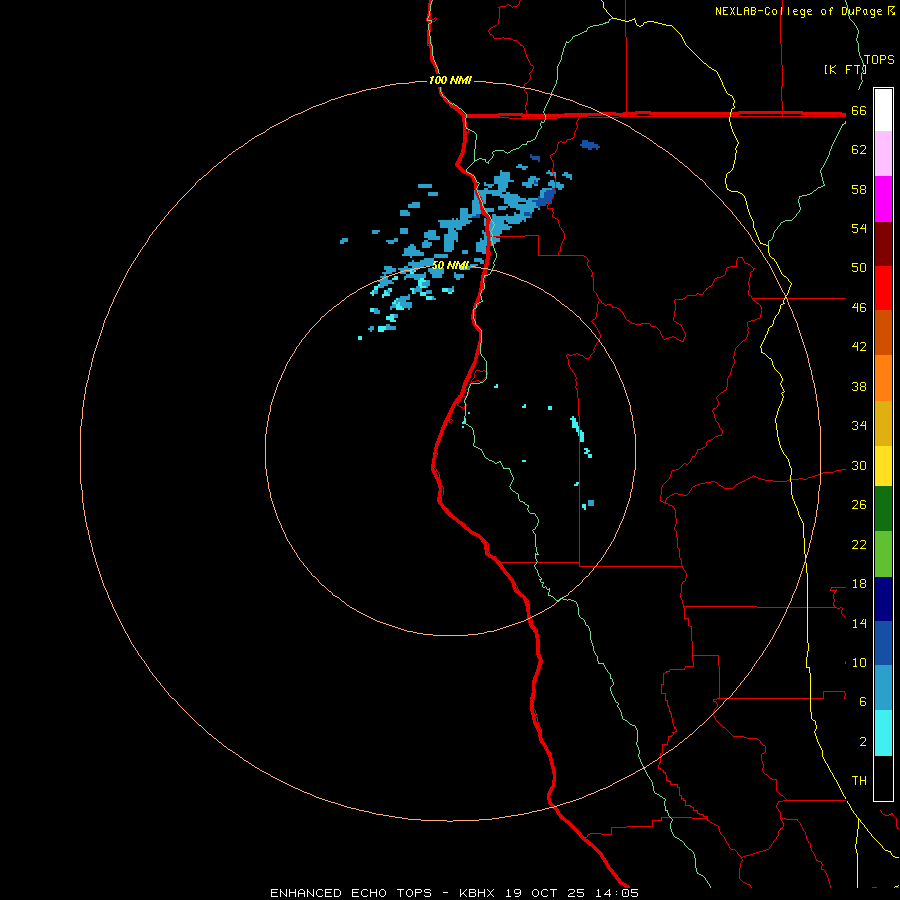This screenshot has width=900, height=900.
Task: Click the "TOPS" legend title
Action: pos(879,60)
